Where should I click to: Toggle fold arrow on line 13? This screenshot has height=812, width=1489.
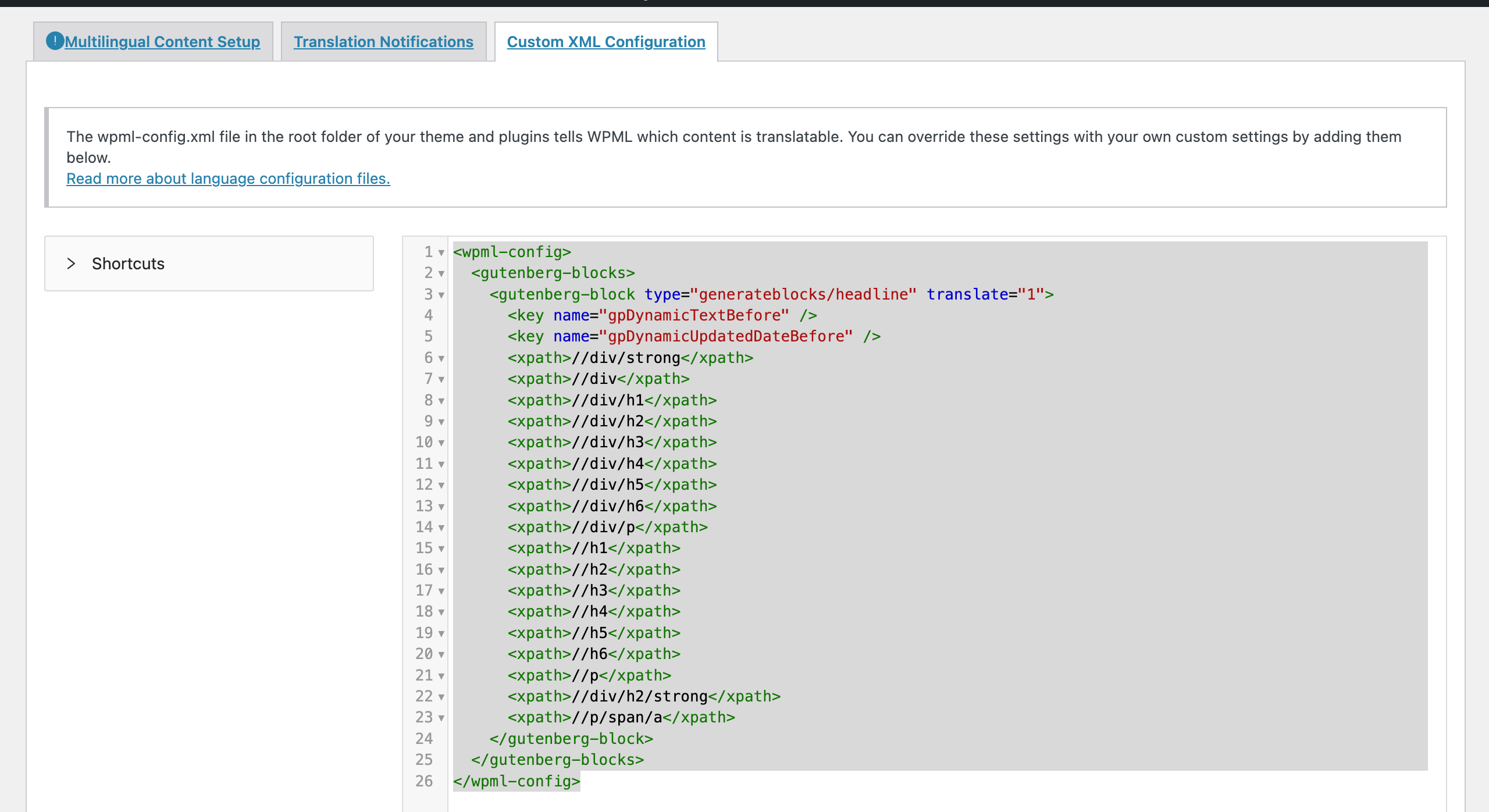point(441,507)
